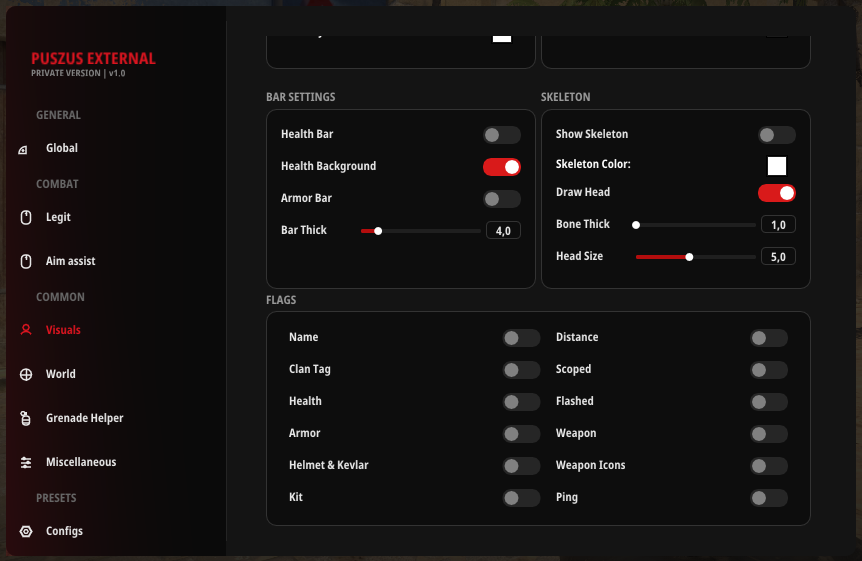The image size is (862, 561).
Task: Turn off the Health Background toggle
Action: click(501, 167)
